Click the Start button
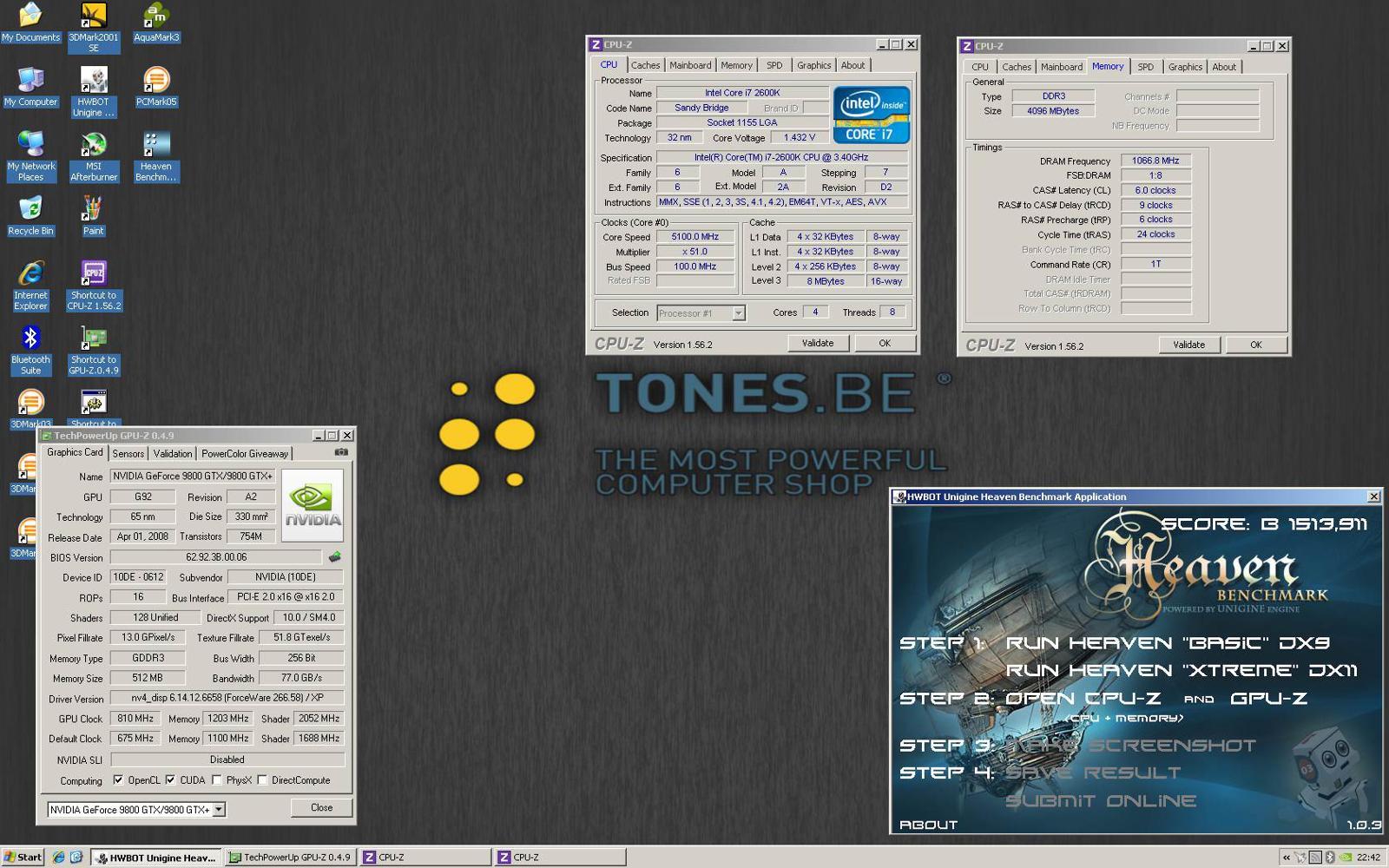 23,857
